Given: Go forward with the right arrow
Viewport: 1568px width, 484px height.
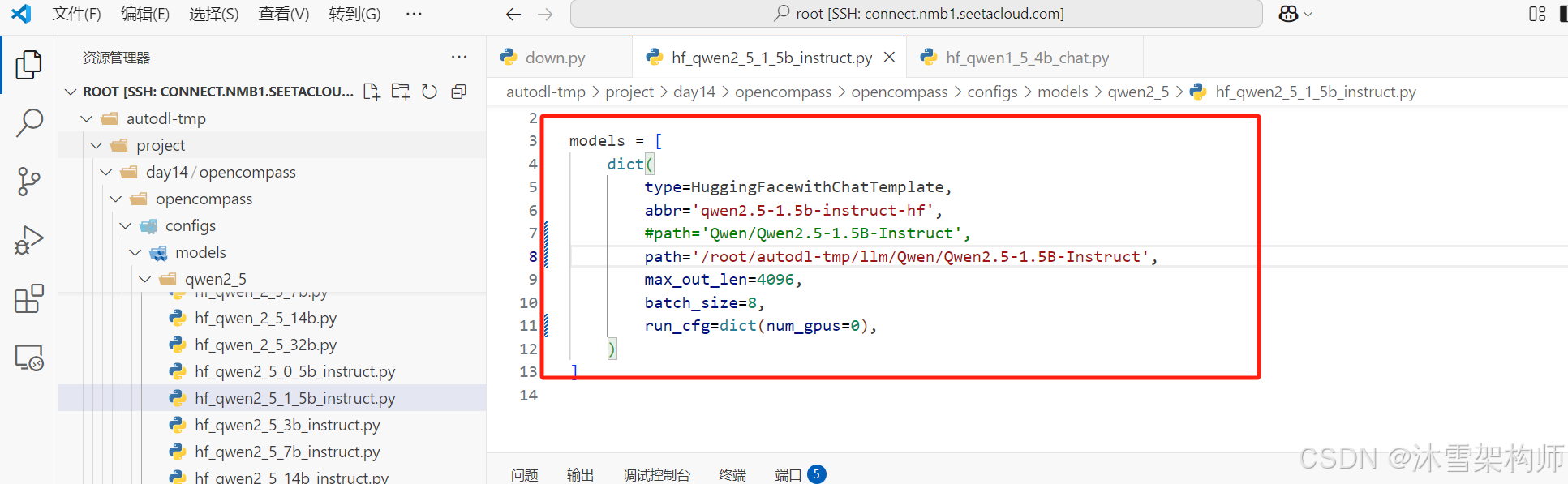Looking at the screenshot, I should click(x=545, y=14).
